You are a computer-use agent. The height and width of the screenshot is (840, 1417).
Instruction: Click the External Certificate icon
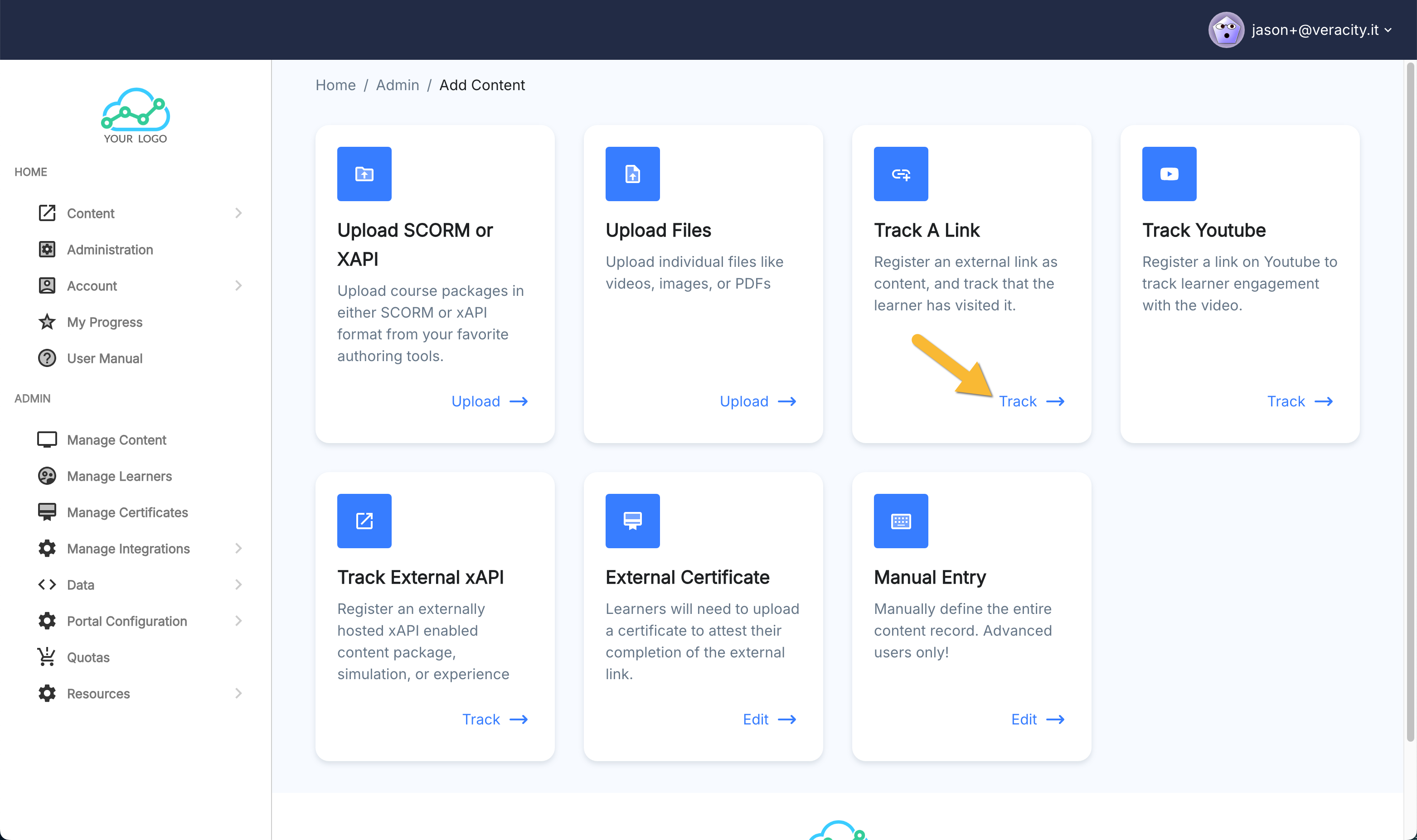click(632, 521)
